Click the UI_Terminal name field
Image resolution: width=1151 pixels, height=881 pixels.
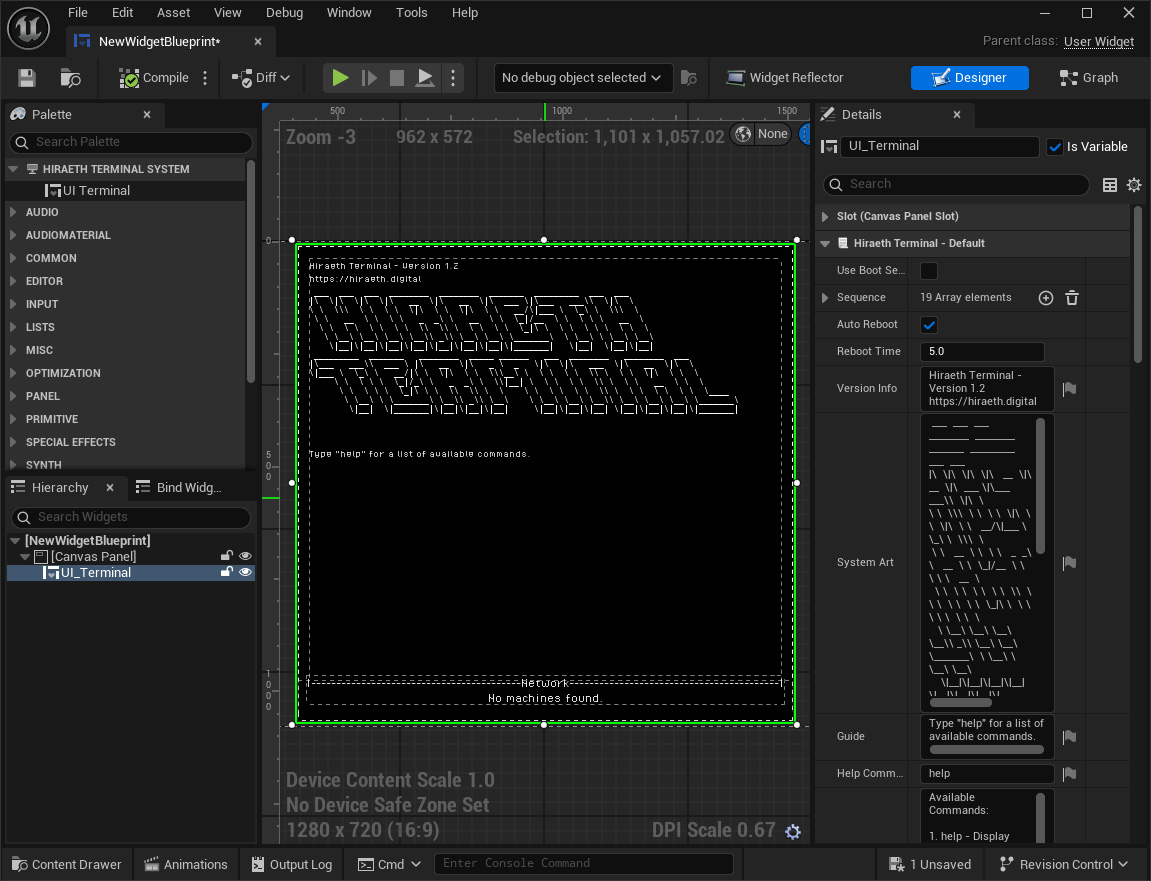coord(939,146)
